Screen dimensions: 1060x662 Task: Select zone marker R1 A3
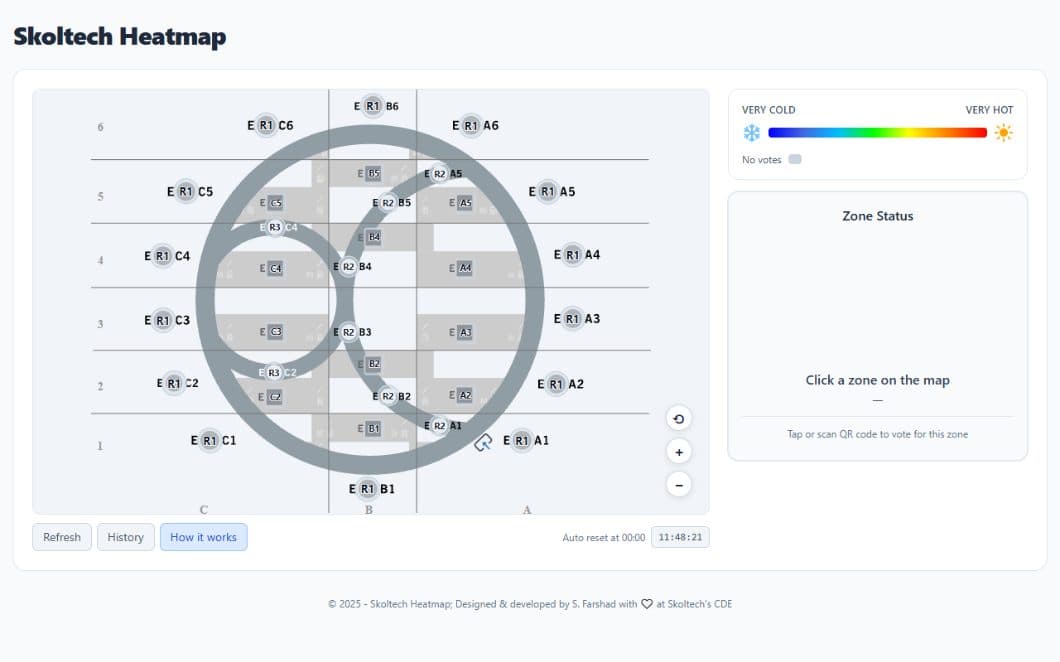[573, 318]
